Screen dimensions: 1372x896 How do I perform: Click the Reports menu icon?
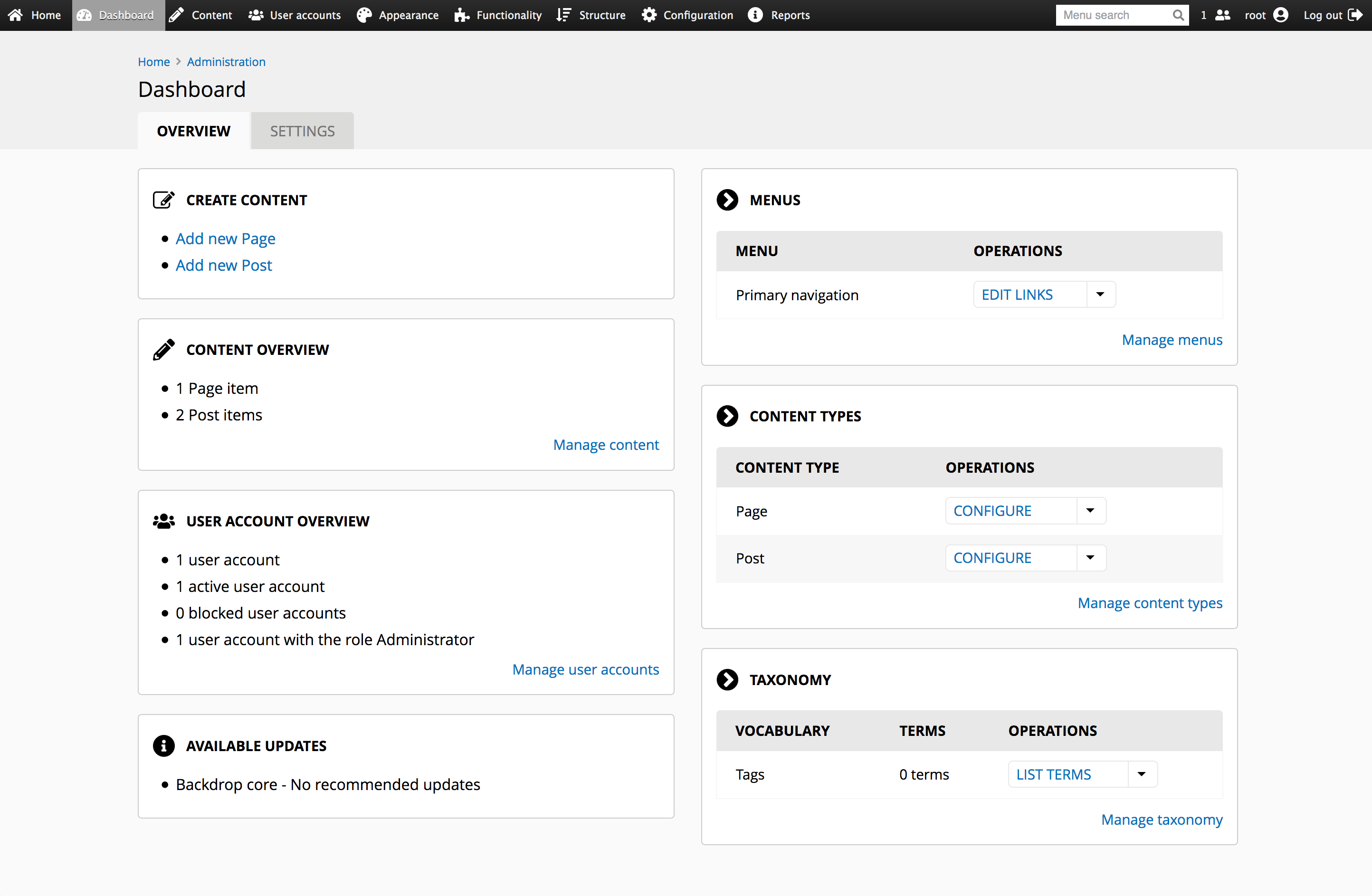tap(755, 15)
